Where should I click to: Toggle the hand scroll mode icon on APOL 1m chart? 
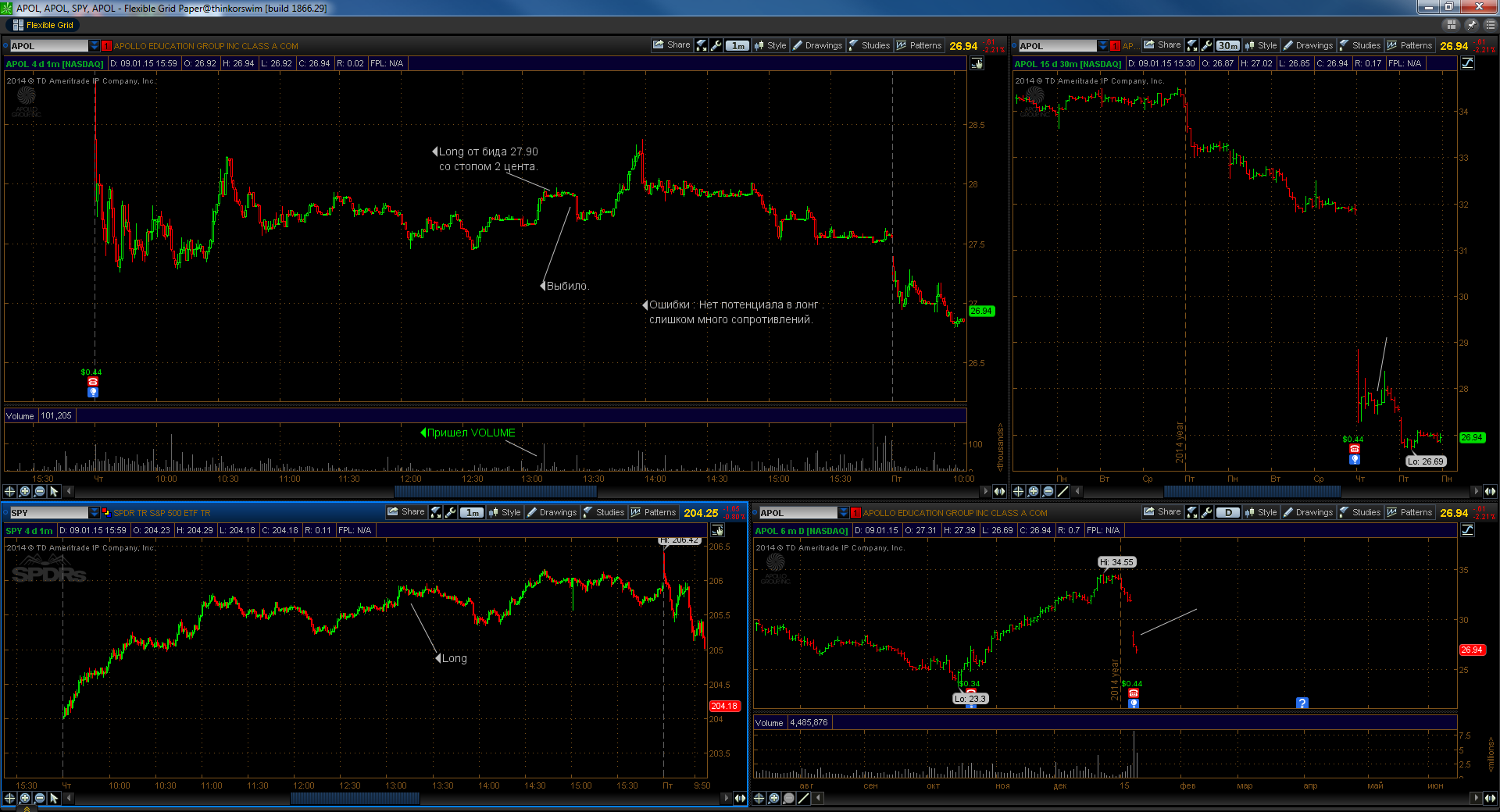click(977, 63)
